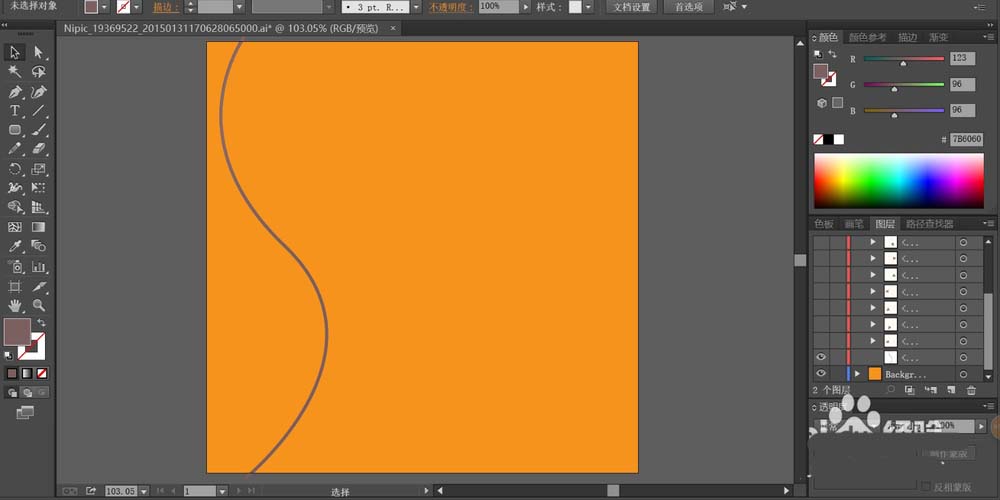
Task: Select the Magic Wand tool
Action: [x=15, y=72]
